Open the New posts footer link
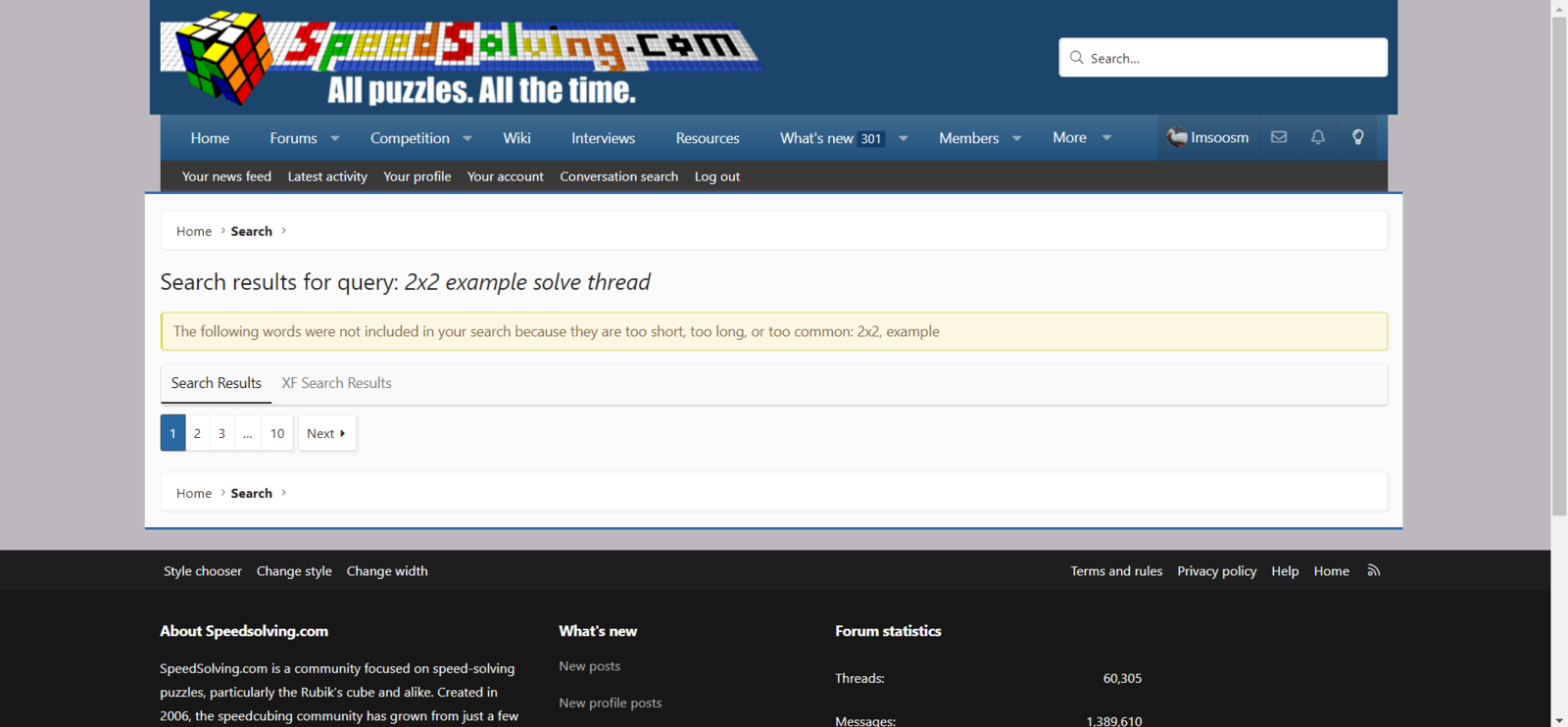This screenshot has height=727, width=1568. [x=590, y=666]
